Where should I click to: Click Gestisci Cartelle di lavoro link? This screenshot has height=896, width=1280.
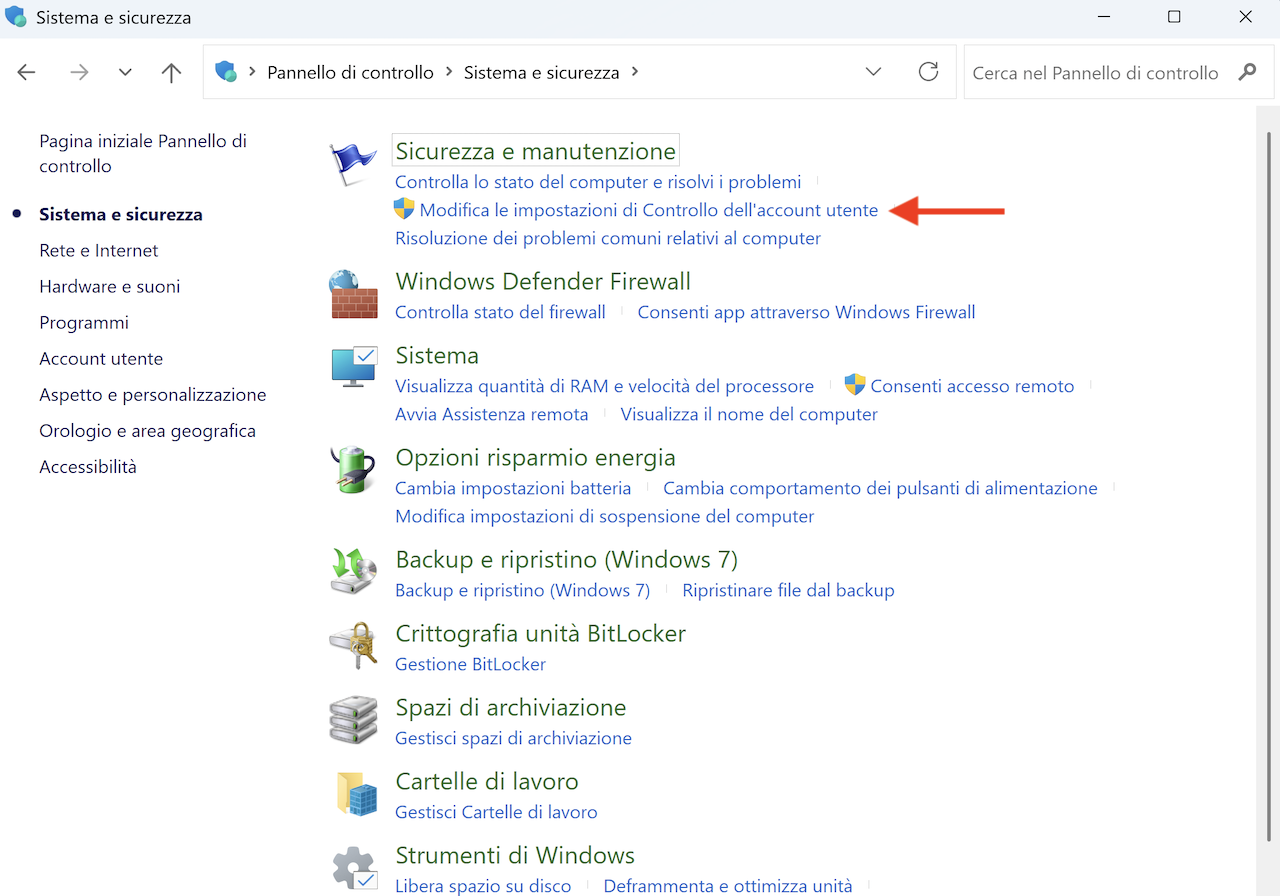(496, 812)
